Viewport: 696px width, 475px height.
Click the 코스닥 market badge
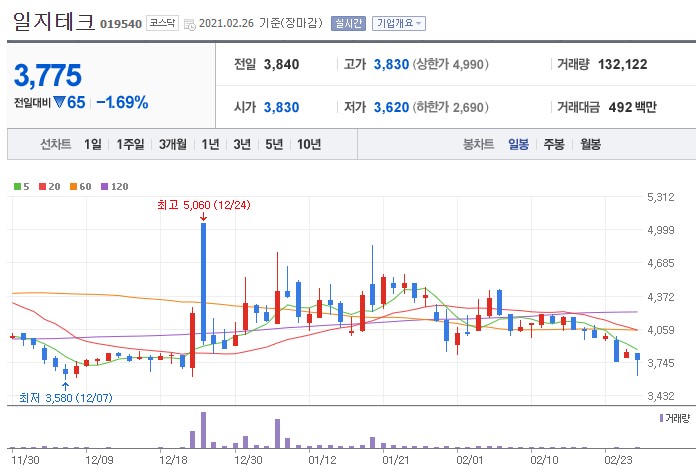coord(162,23)
